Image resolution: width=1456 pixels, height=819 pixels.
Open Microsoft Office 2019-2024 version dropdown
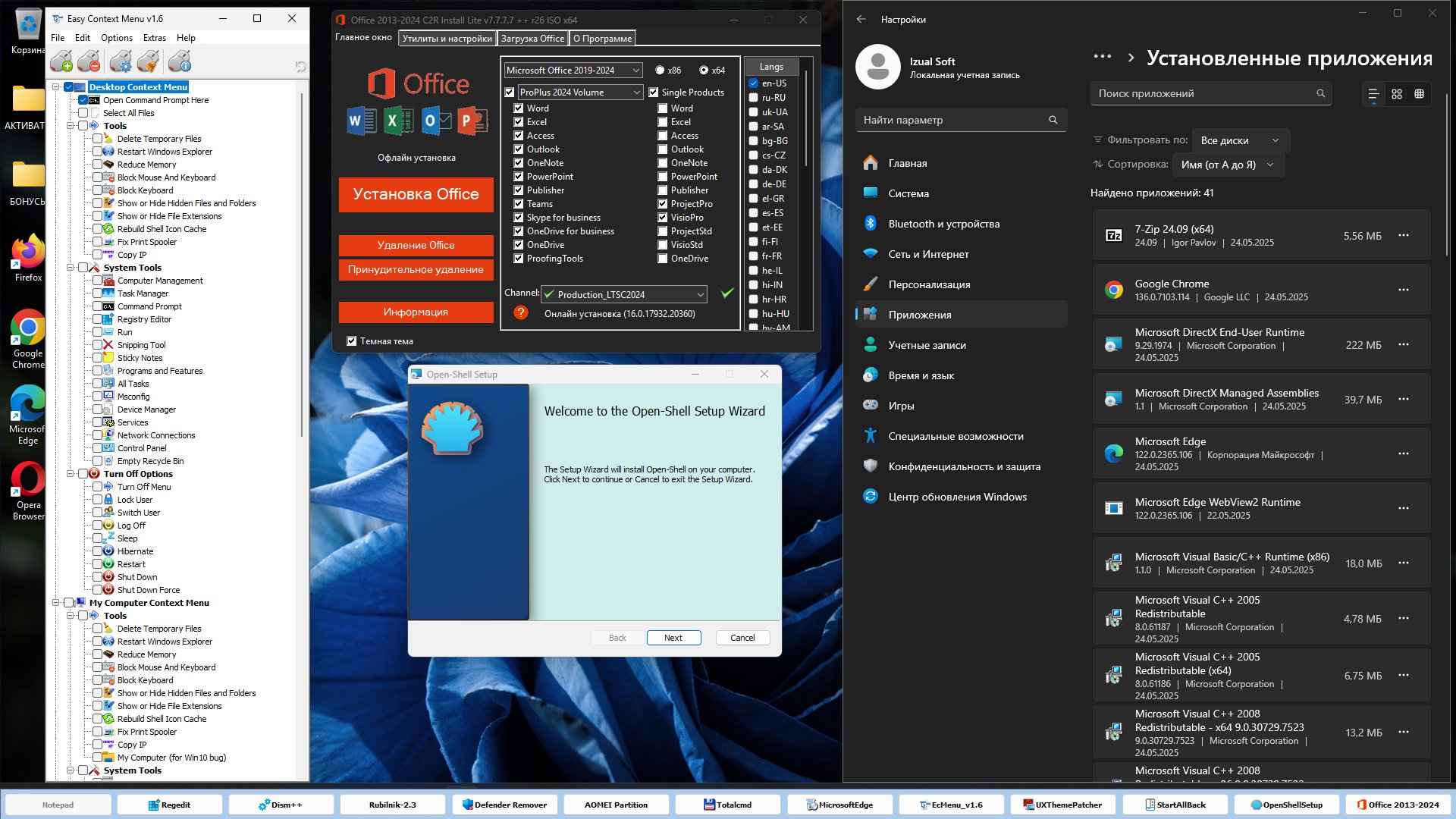coord(573,71)
